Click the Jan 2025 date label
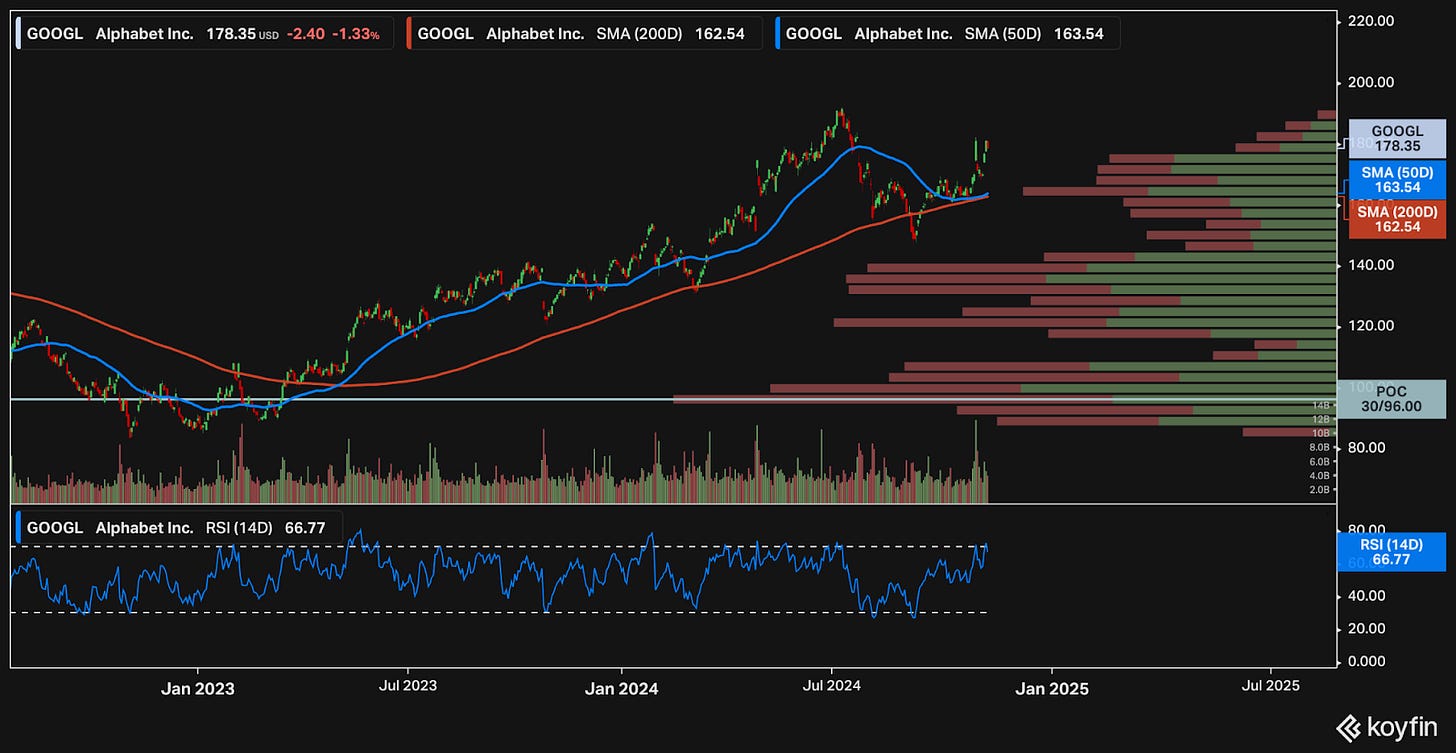The width and height of the screenshot is (1456, 753). 1051,688
